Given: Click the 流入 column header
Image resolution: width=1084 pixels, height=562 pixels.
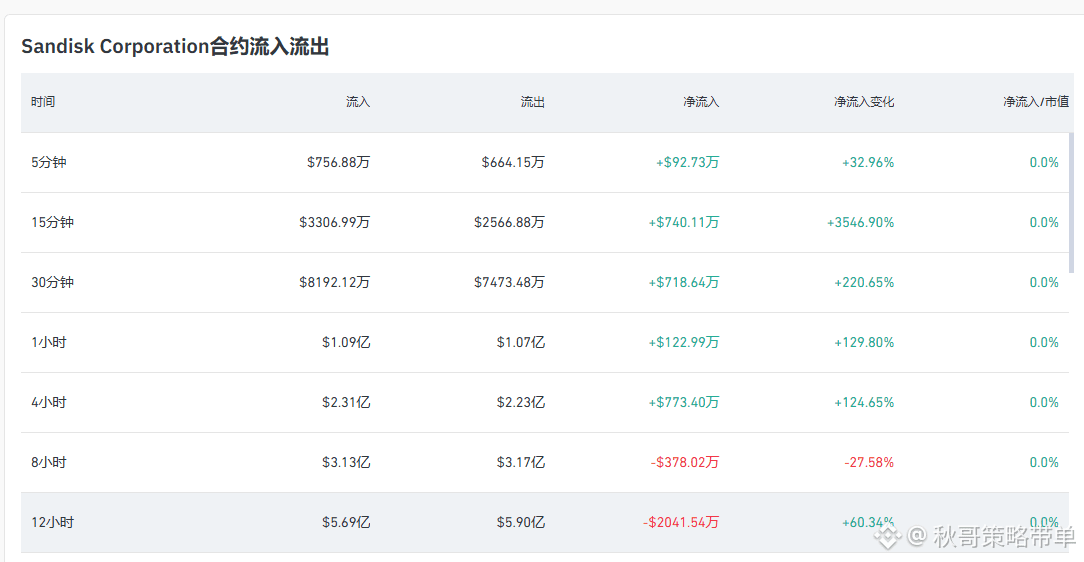Looking at the screenshot, I should pyautogui.click(x=358, y=102).
